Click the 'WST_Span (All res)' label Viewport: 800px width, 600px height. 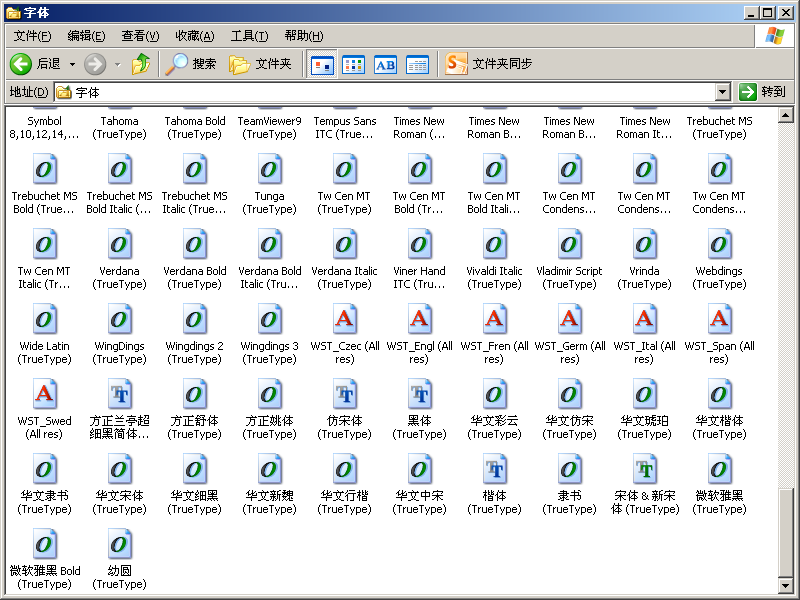[x=719, y=353]
